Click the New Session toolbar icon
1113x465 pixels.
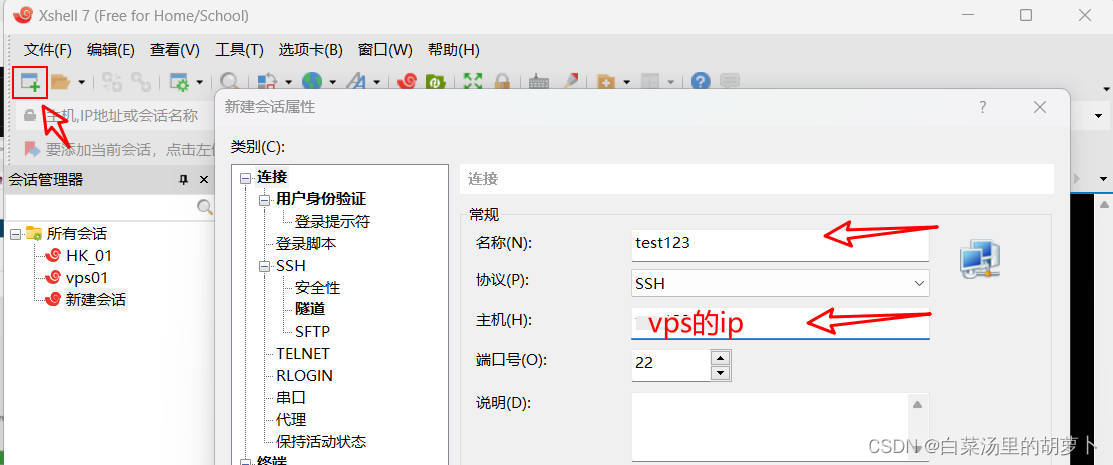30,82
